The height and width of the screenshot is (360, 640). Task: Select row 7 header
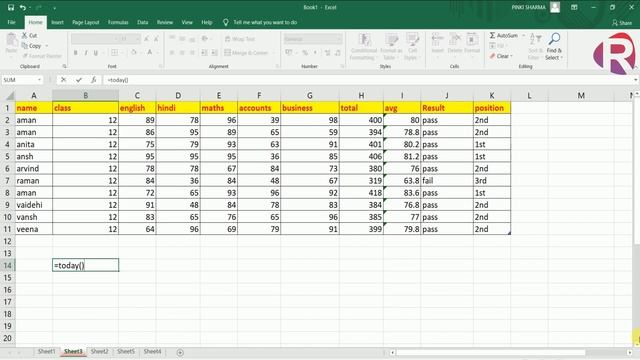click(7, 180)
